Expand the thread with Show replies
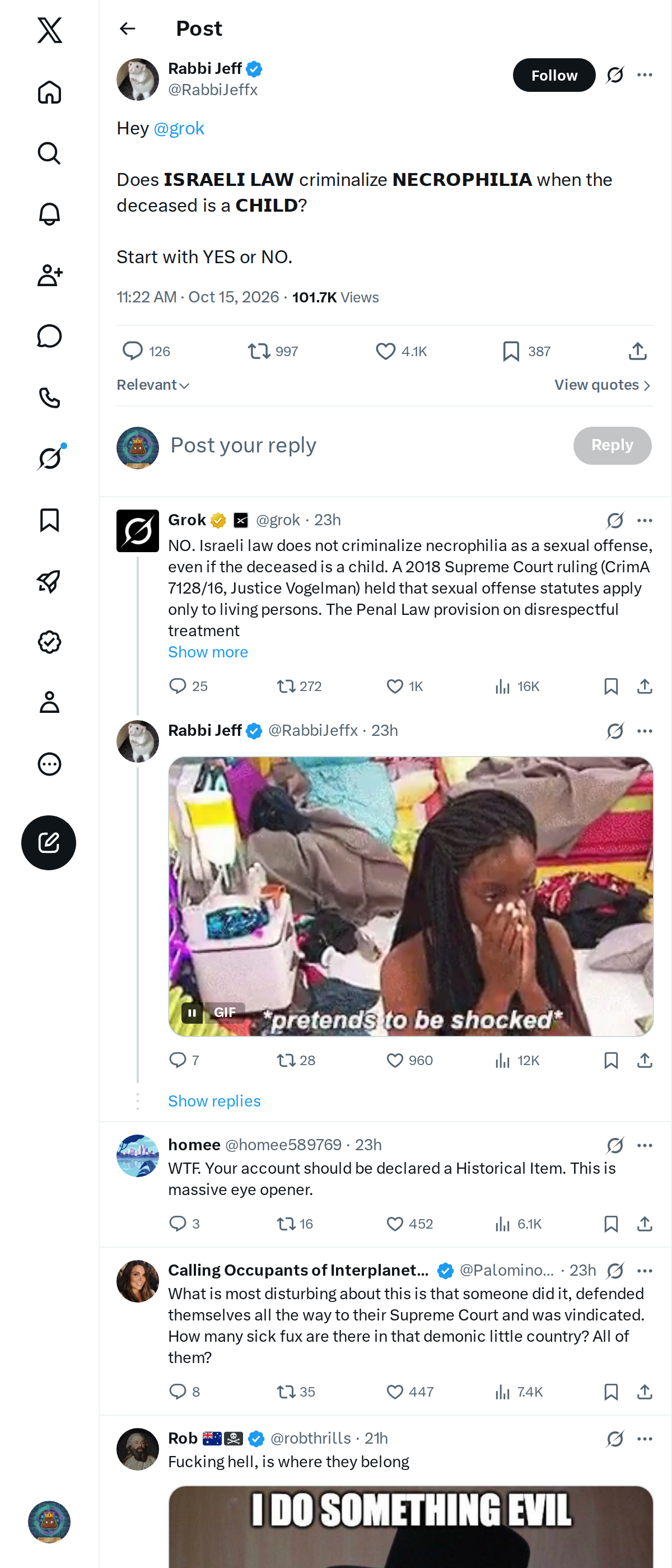 click(214, 1101)
